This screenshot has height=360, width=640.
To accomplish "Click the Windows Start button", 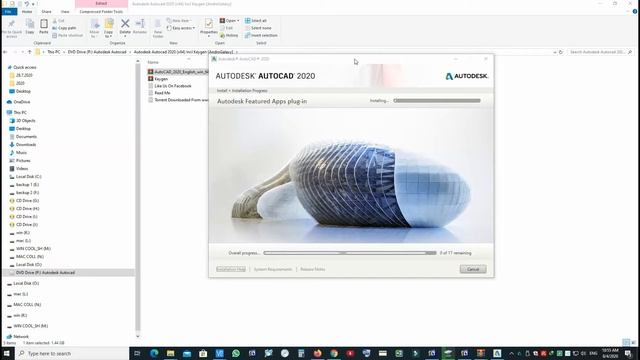I will click(x=7, y=353).
